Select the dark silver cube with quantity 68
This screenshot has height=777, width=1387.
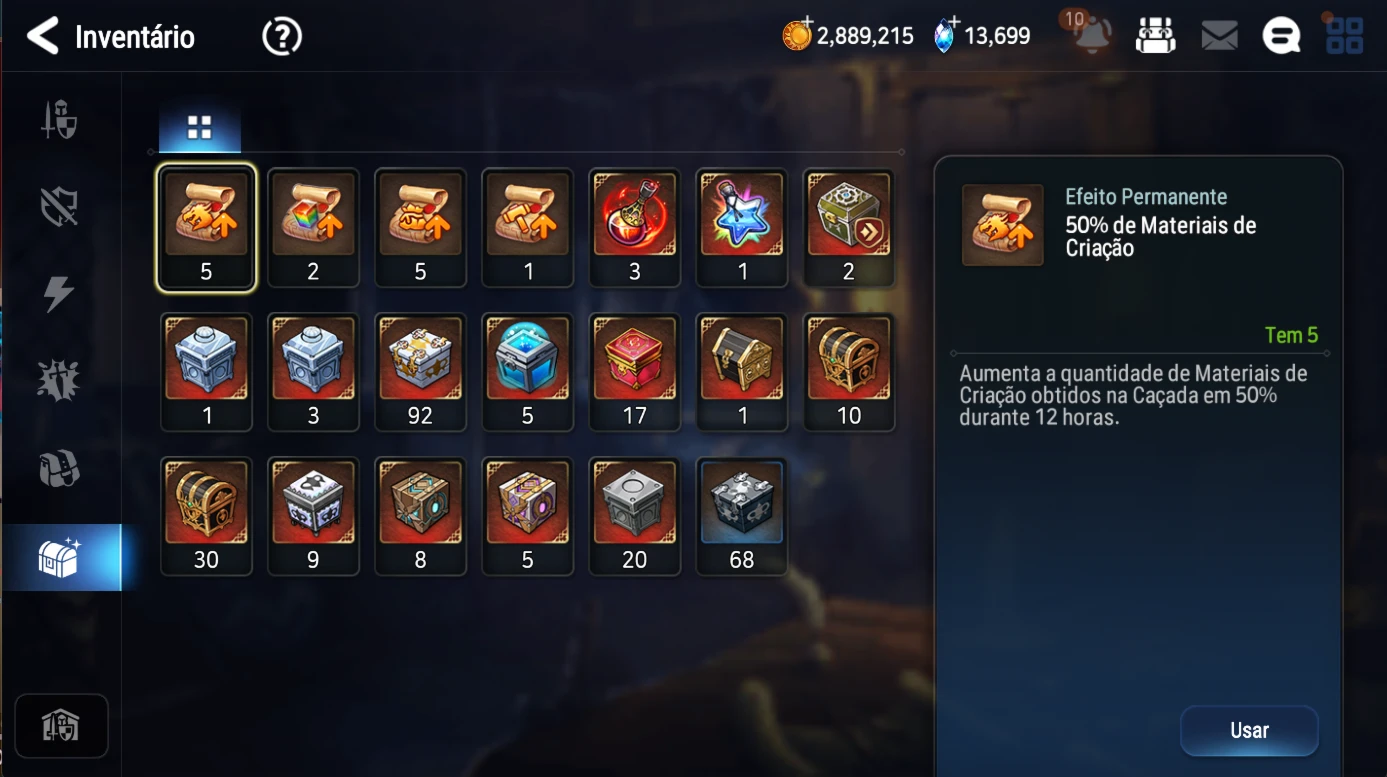coord(742,517)
